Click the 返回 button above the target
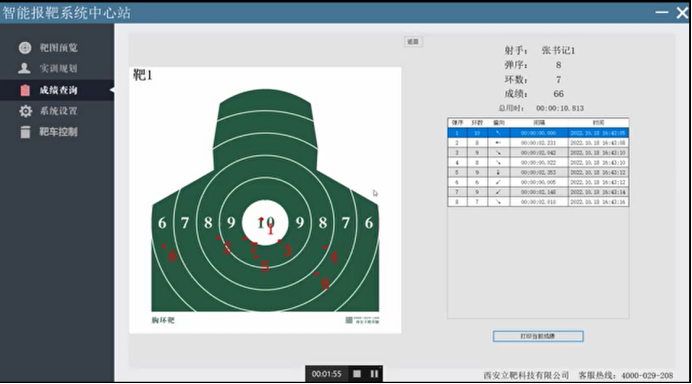 (x=413, y=41)
